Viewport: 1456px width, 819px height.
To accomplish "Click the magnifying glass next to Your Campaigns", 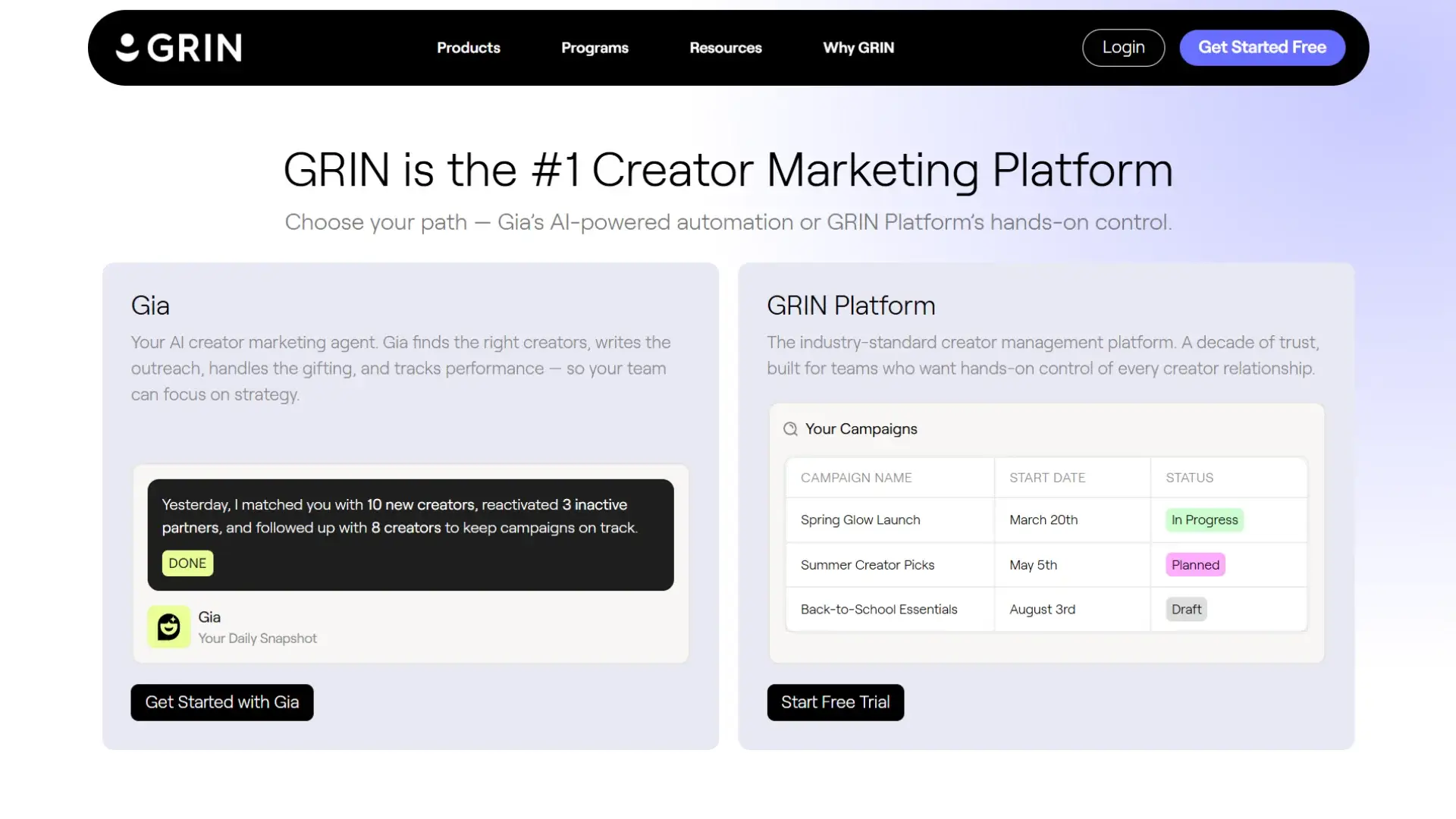I will 790,428.
